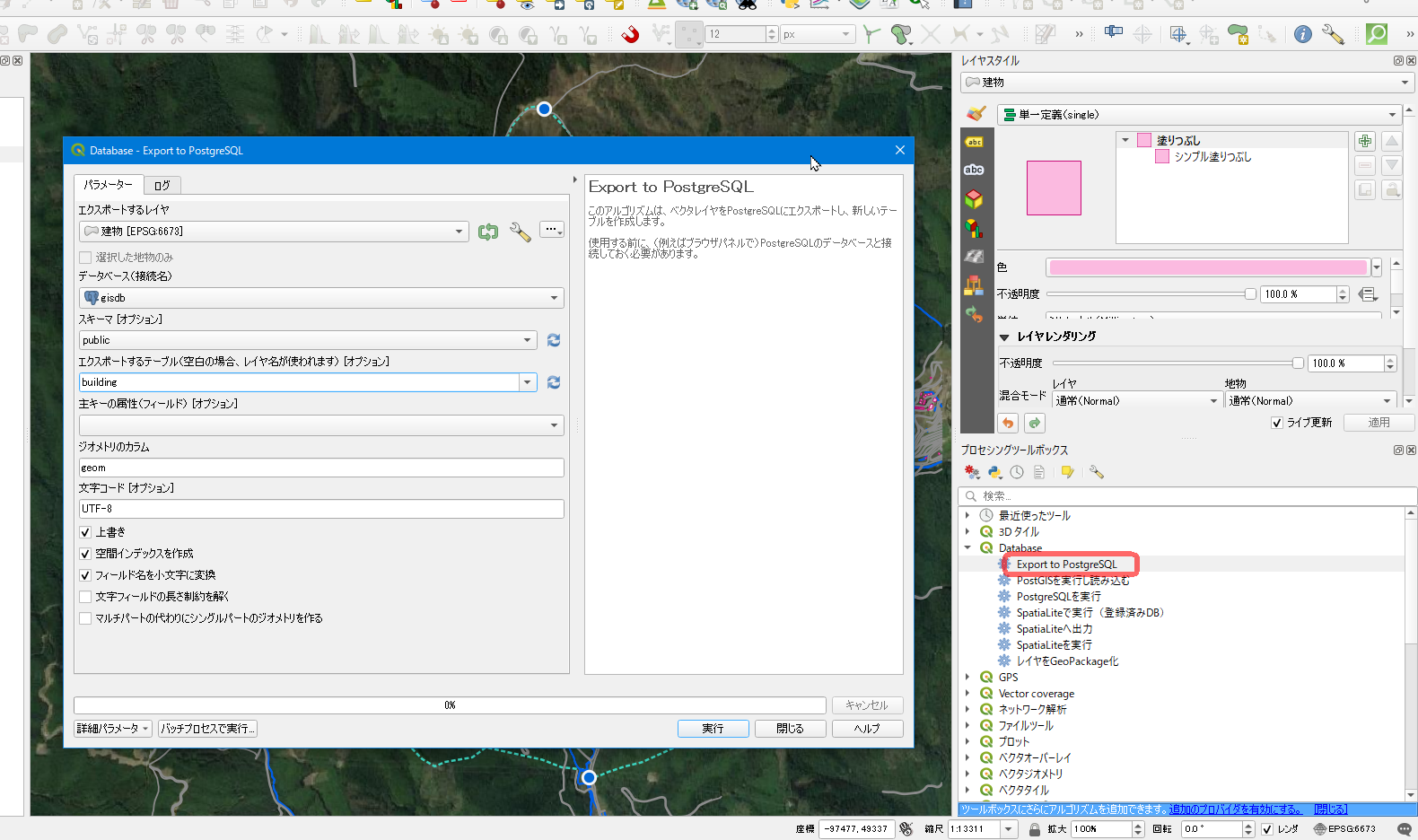Image resolution: width=1418 pixels, height=840 pixels.
Task: Click edit-in-place yellow icon in toolbox
Action: (x=1067, y=472)
